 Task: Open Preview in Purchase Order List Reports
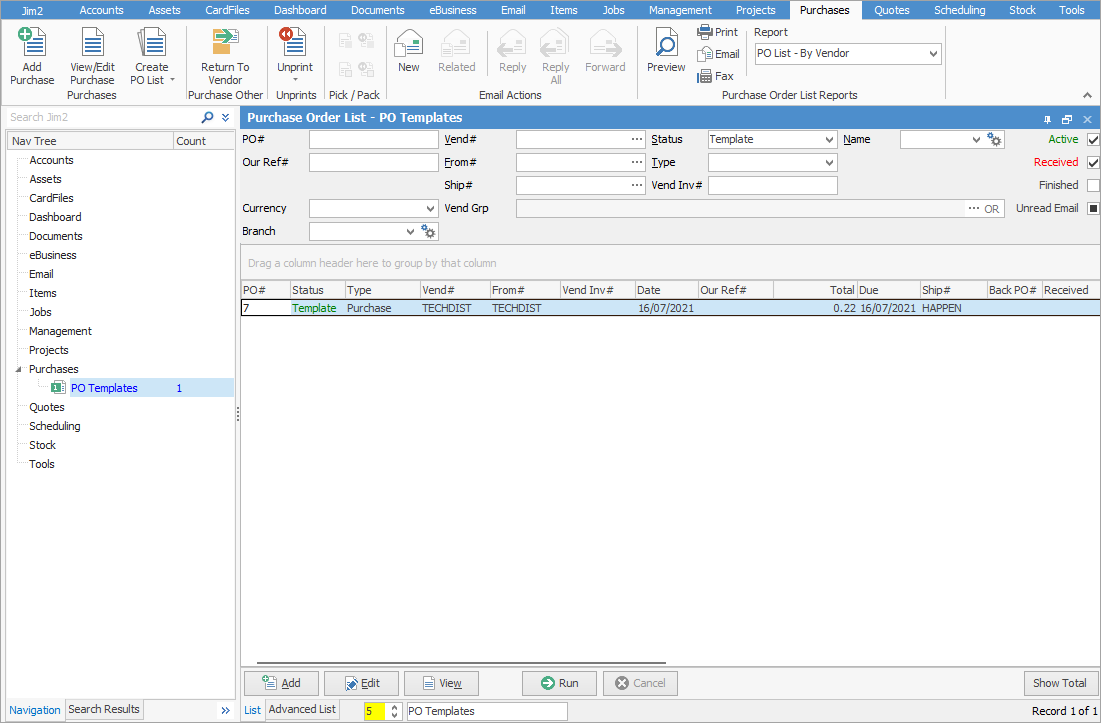point(665,50)
